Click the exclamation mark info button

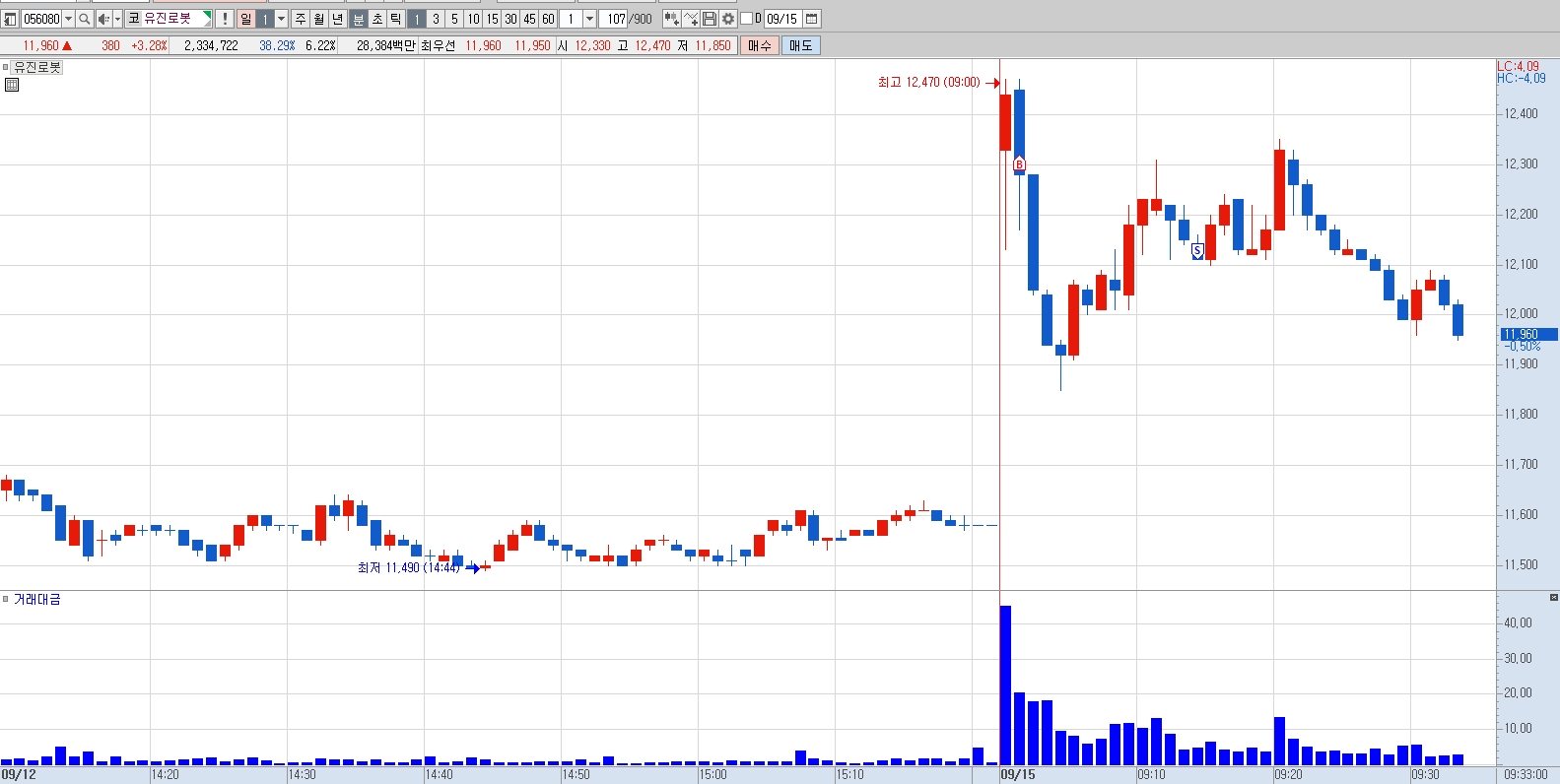click(x=225, y=19)
